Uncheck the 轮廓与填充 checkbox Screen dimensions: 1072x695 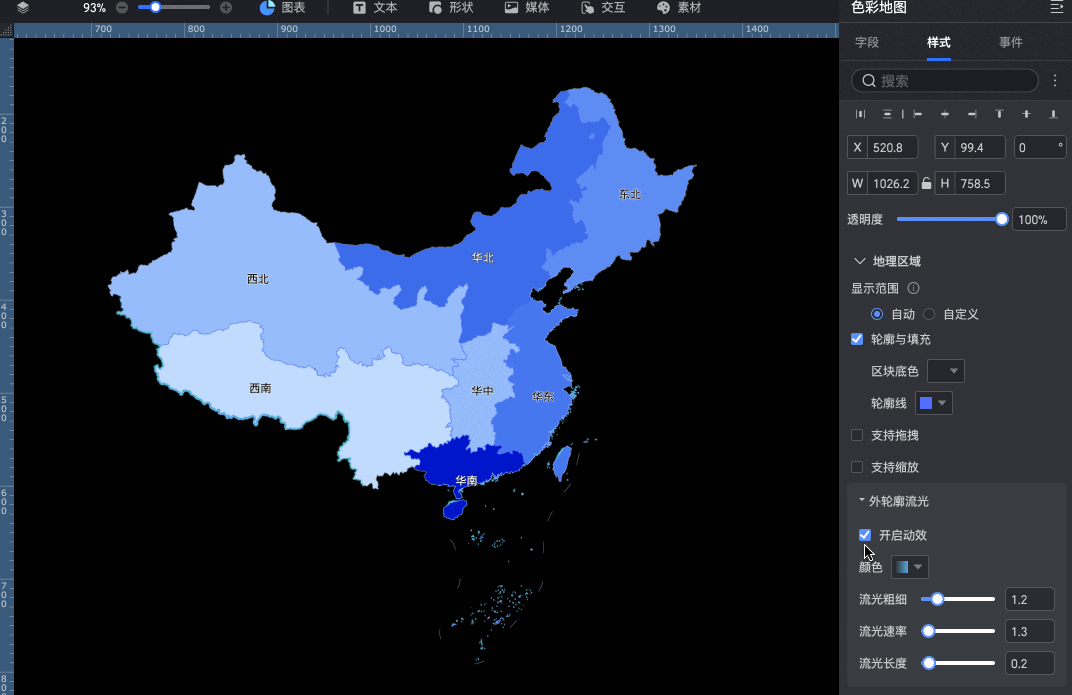(x=857, y=339)
